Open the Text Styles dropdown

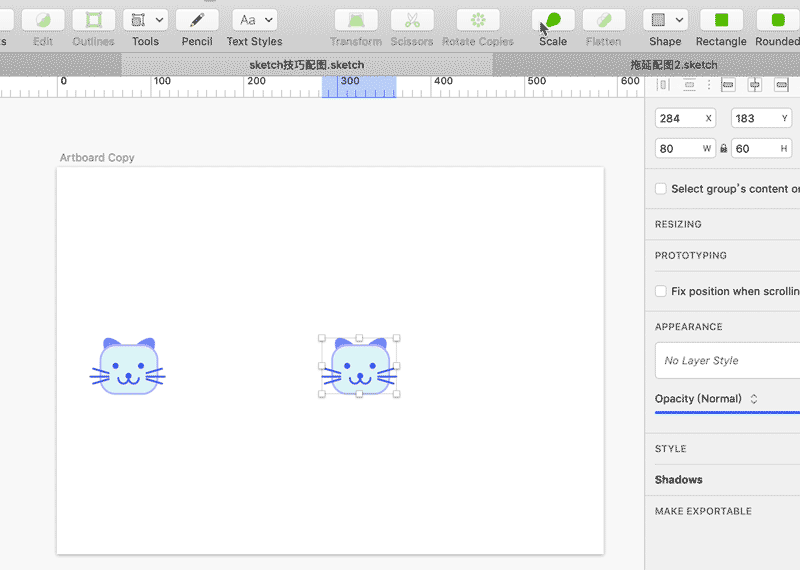click(254, 20)
